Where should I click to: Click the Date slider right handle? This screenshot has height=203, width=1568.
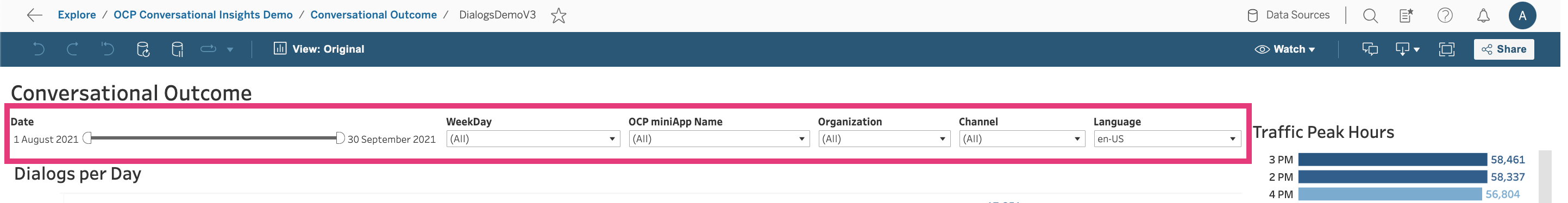(340, 138)
